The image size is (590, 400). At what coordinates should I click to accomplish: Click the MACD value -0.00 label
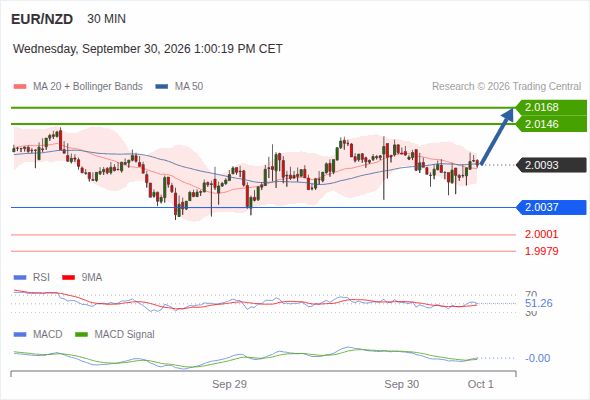[x=537, y=358]
